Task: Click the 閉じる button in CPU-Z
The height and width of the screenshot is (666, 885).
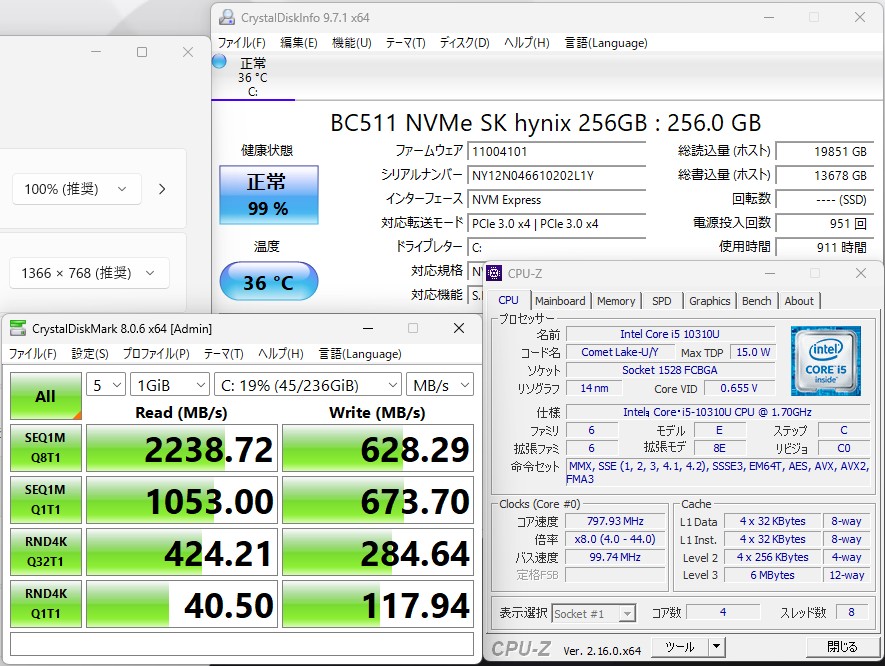Action: (x=842, y=647)
